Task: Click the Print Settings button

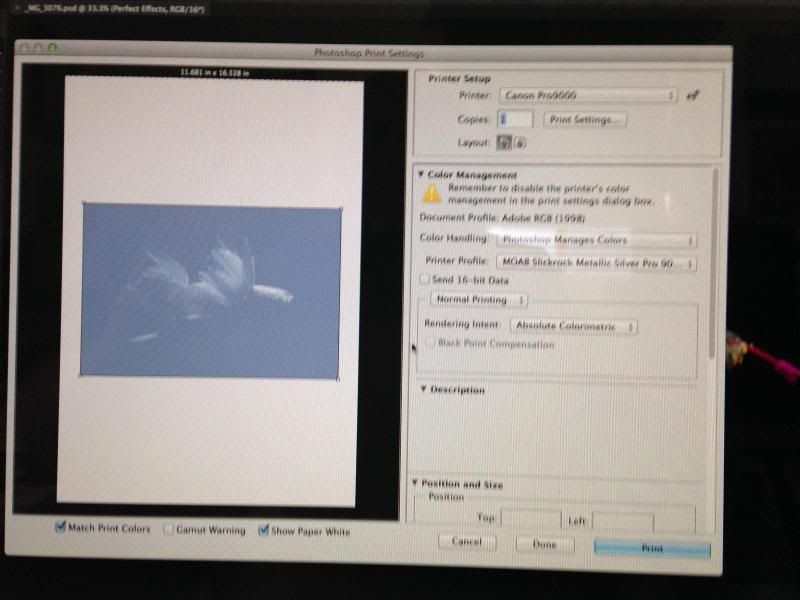Action: 585,119
